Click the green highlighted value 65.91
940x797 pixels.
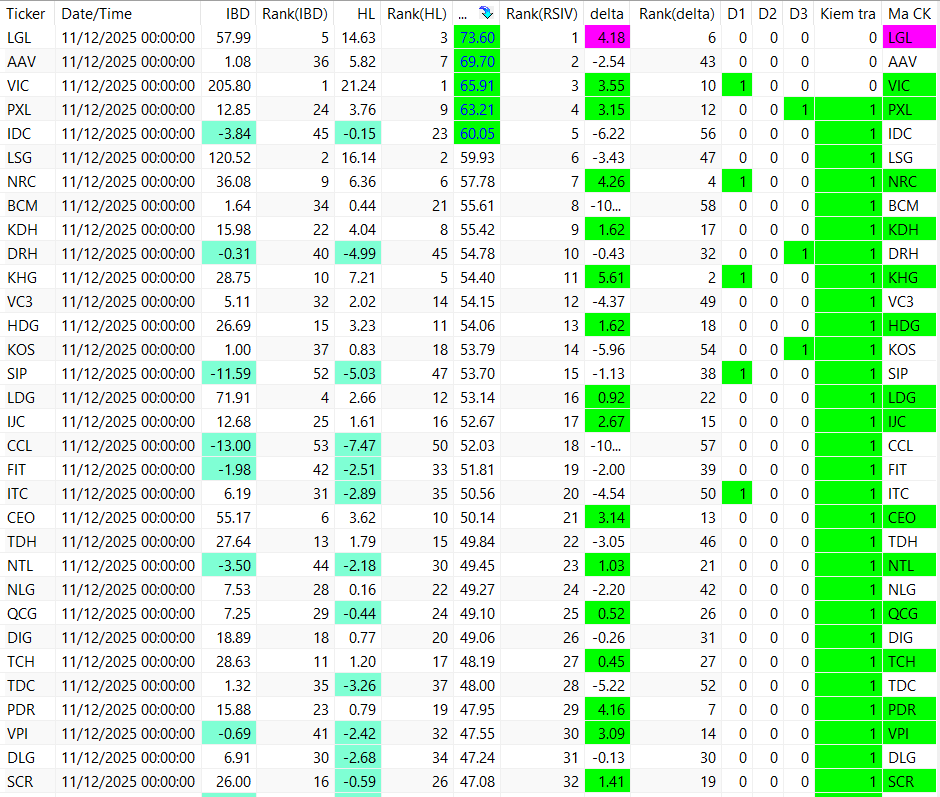point(477,86)
